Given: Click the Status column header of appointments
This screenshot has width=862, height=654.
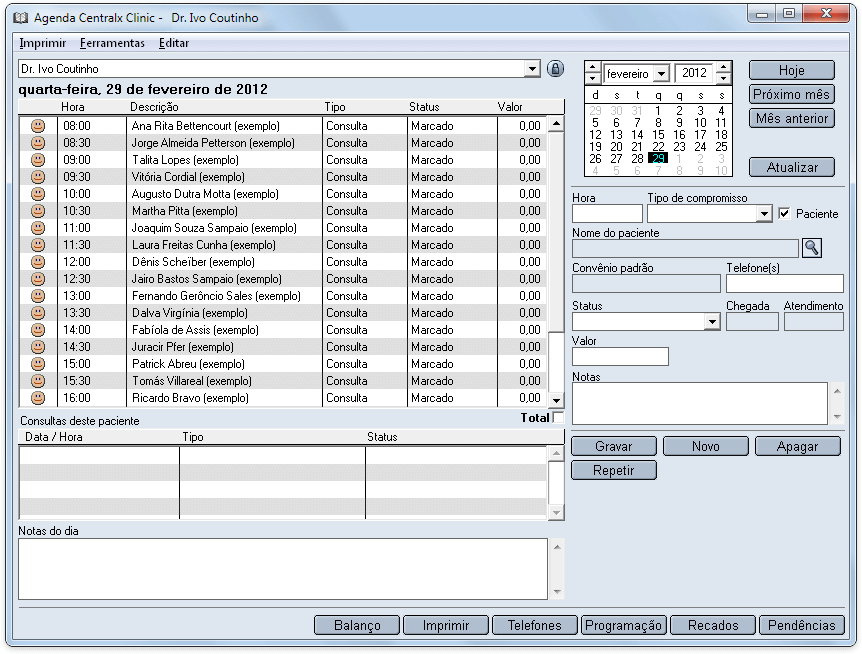Looking at the screenshot, I should coord(424,107).
